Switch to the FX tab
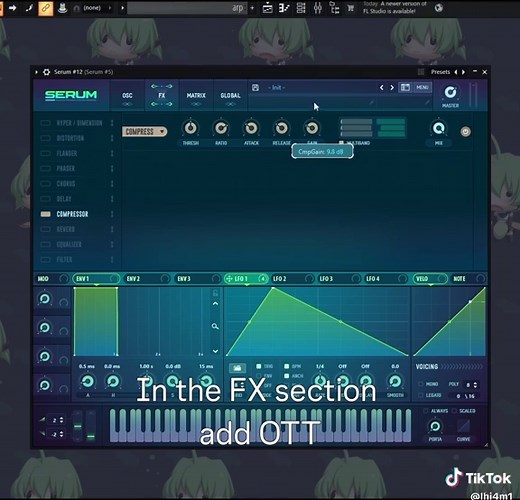Screen dimensions: 520x500 coord(162,95)
